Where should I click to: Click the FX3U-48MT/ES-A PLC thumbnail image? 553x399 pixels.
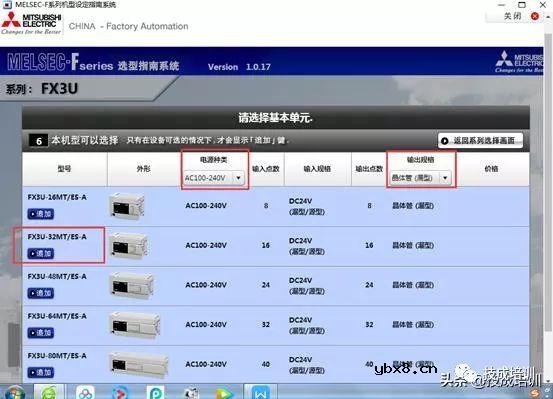click(132, 285)
